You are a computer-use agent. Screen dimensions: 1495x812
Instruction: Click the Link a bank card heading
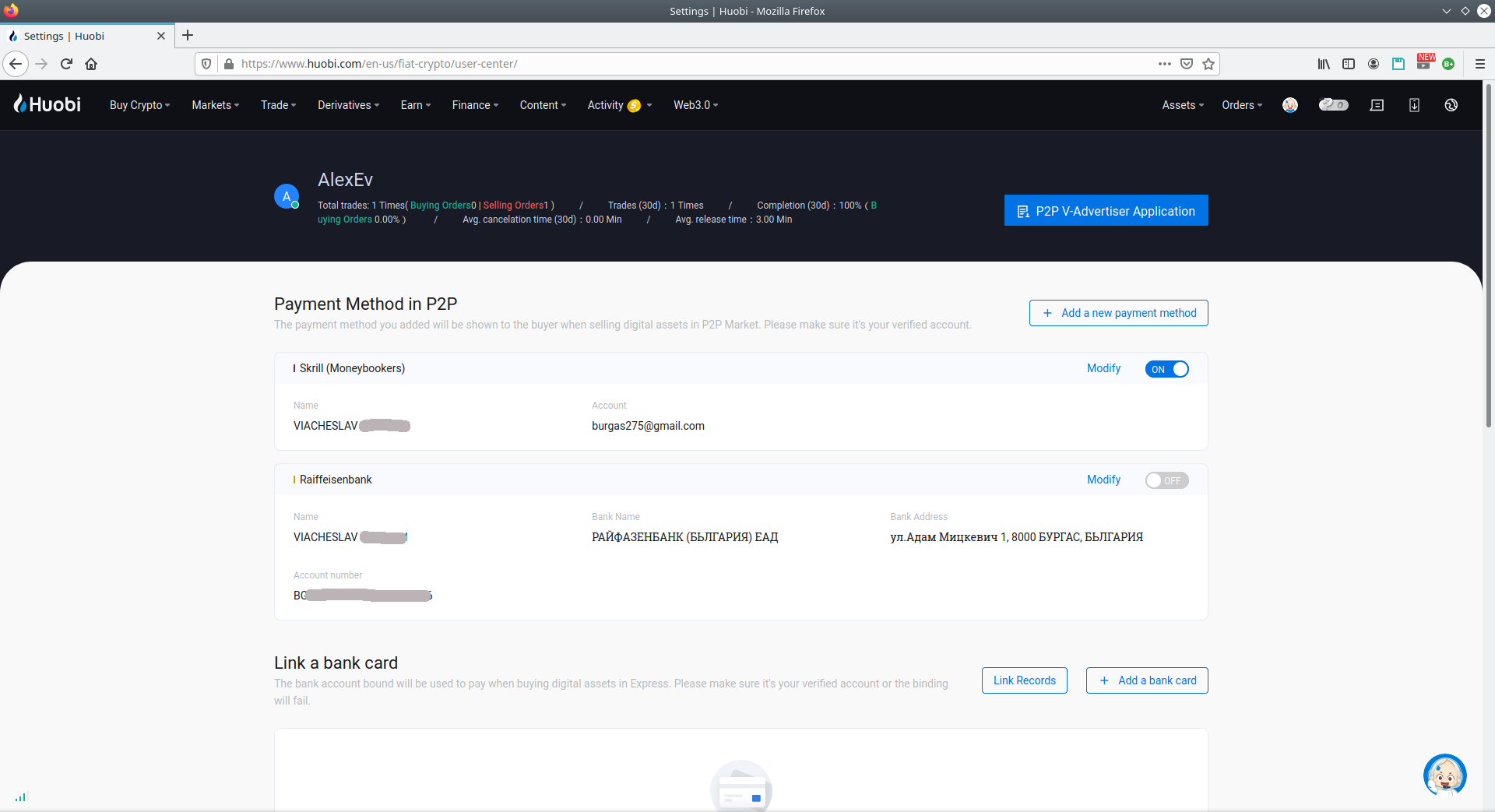click(x=336, y=663)
